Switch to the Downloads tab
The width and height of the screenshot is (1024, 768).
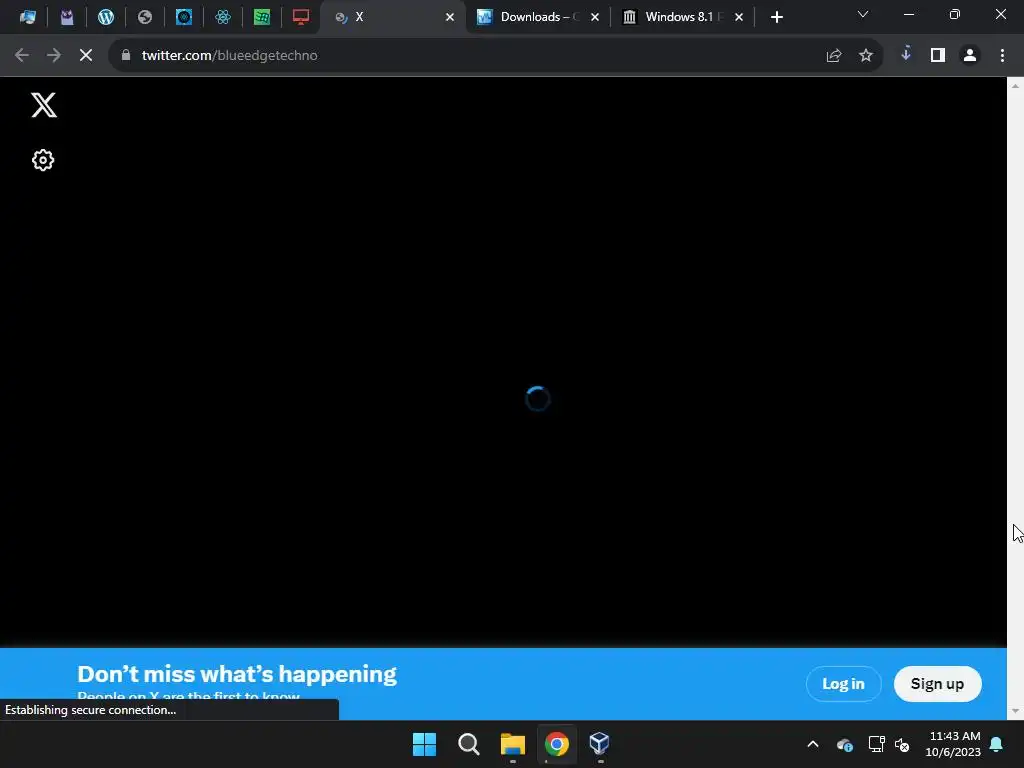(538, 17)
